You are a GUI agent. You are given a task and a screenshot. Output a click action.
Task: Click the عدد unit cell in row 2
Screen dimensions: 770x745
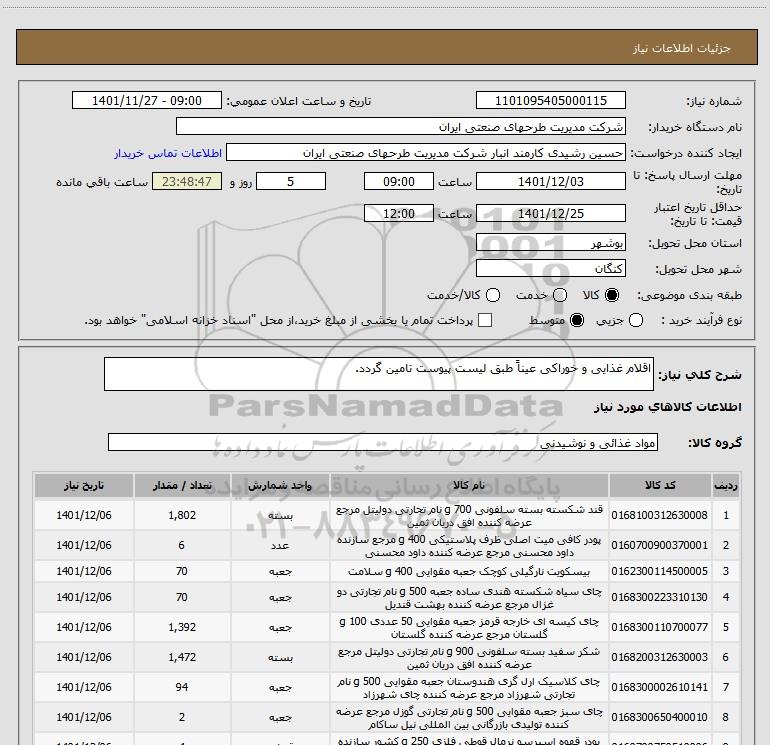[x=280, y=546]
